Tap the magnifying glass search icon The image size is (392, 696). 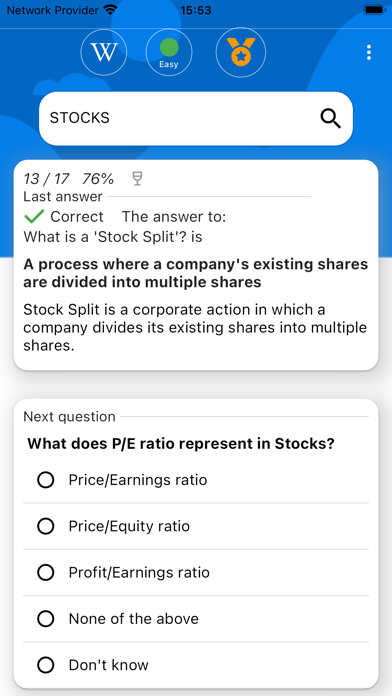(x=331, y=119)
